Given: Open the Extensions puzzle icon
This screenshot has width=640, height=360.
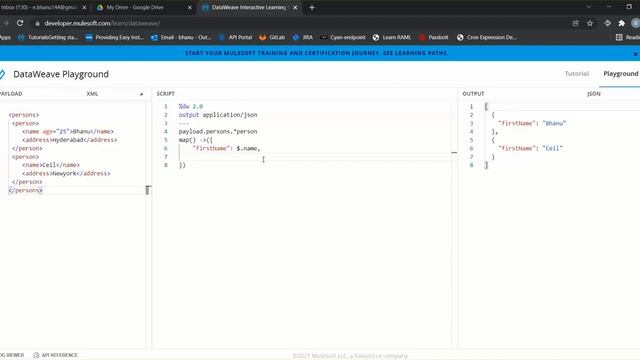Looking at the screenshot, I should [621, 23].
